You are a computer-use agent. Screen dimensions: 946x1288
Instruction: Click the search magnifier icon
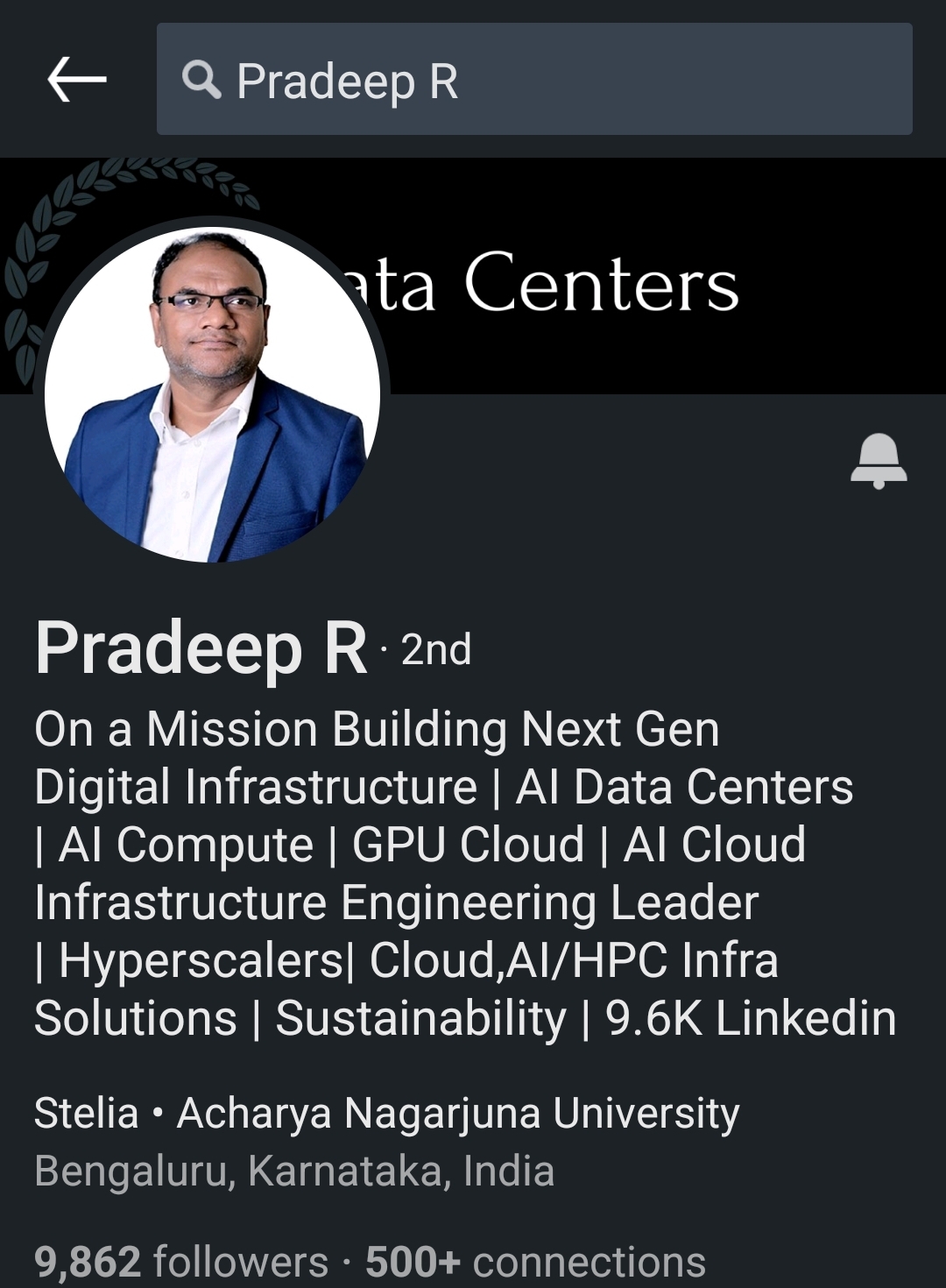[x=201, y=81]
